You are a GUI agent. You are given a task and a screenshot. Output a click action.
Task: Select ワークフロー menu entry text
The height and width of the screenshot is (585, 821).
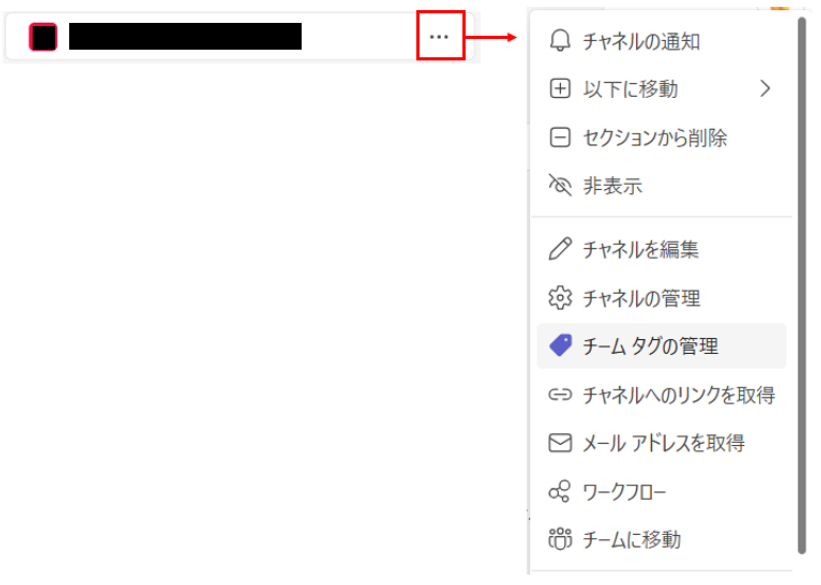click(x=624, y=492)
